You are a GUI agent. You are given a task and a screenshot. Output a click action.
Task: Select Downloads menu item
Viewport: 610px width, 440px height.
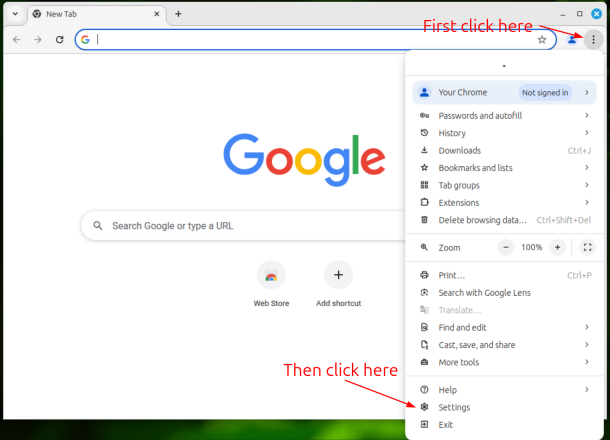pos(459,151)
